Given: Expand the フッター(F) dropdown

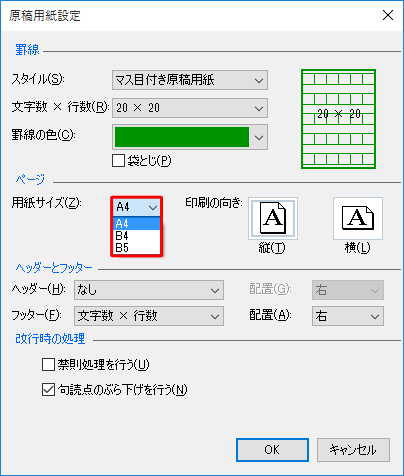Looking at the screenshot, I should pos(149,316).
